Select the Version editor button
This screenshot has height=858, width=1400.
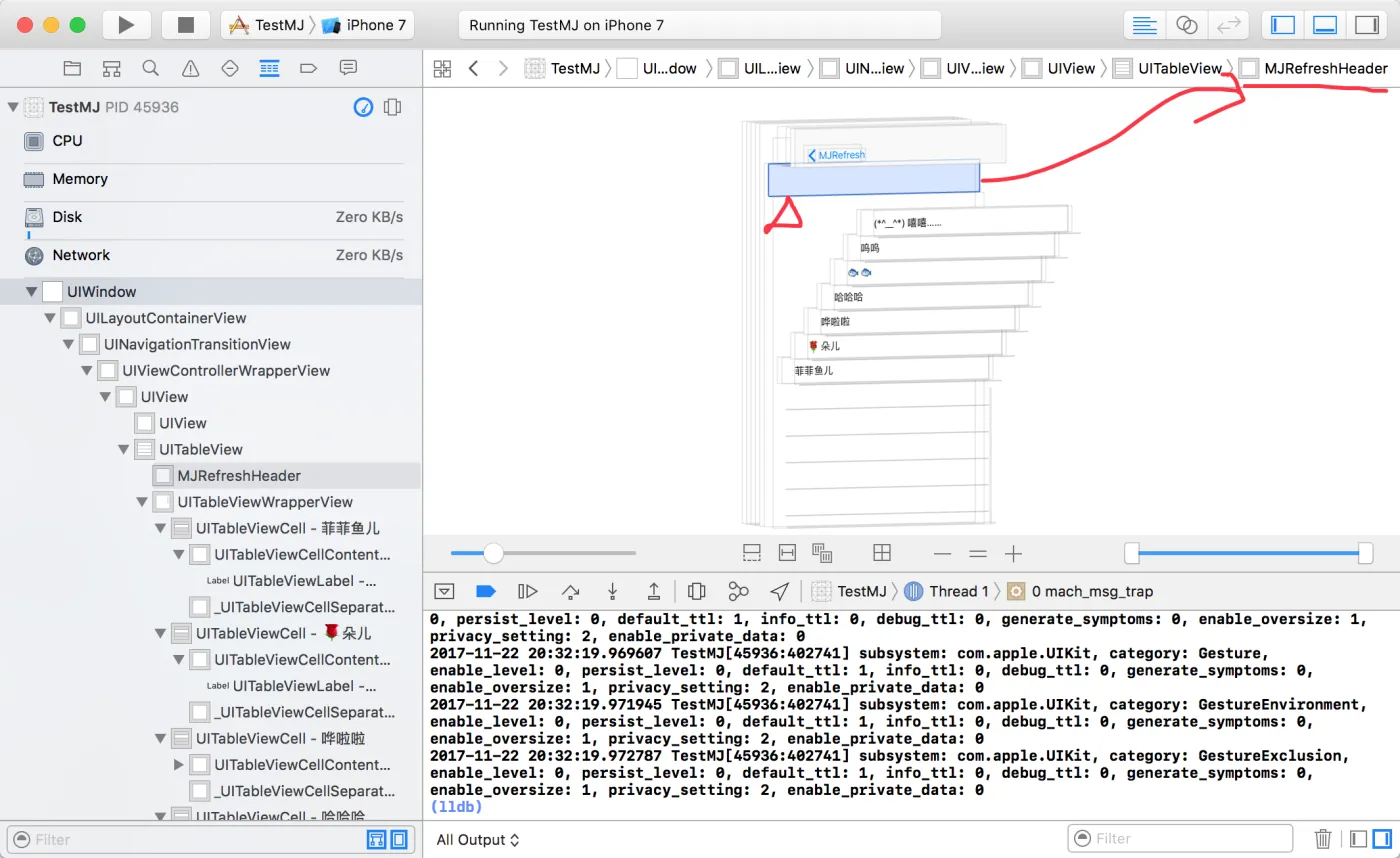[1228, 25]
